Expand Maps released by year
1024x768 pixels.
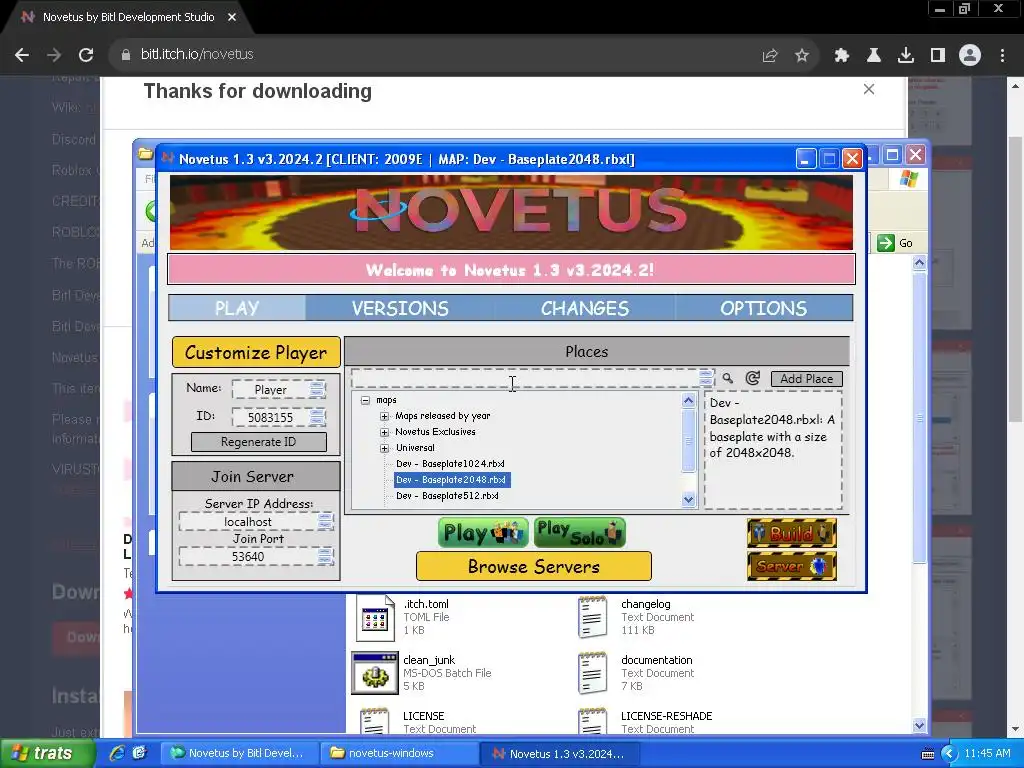click(385, 416)
